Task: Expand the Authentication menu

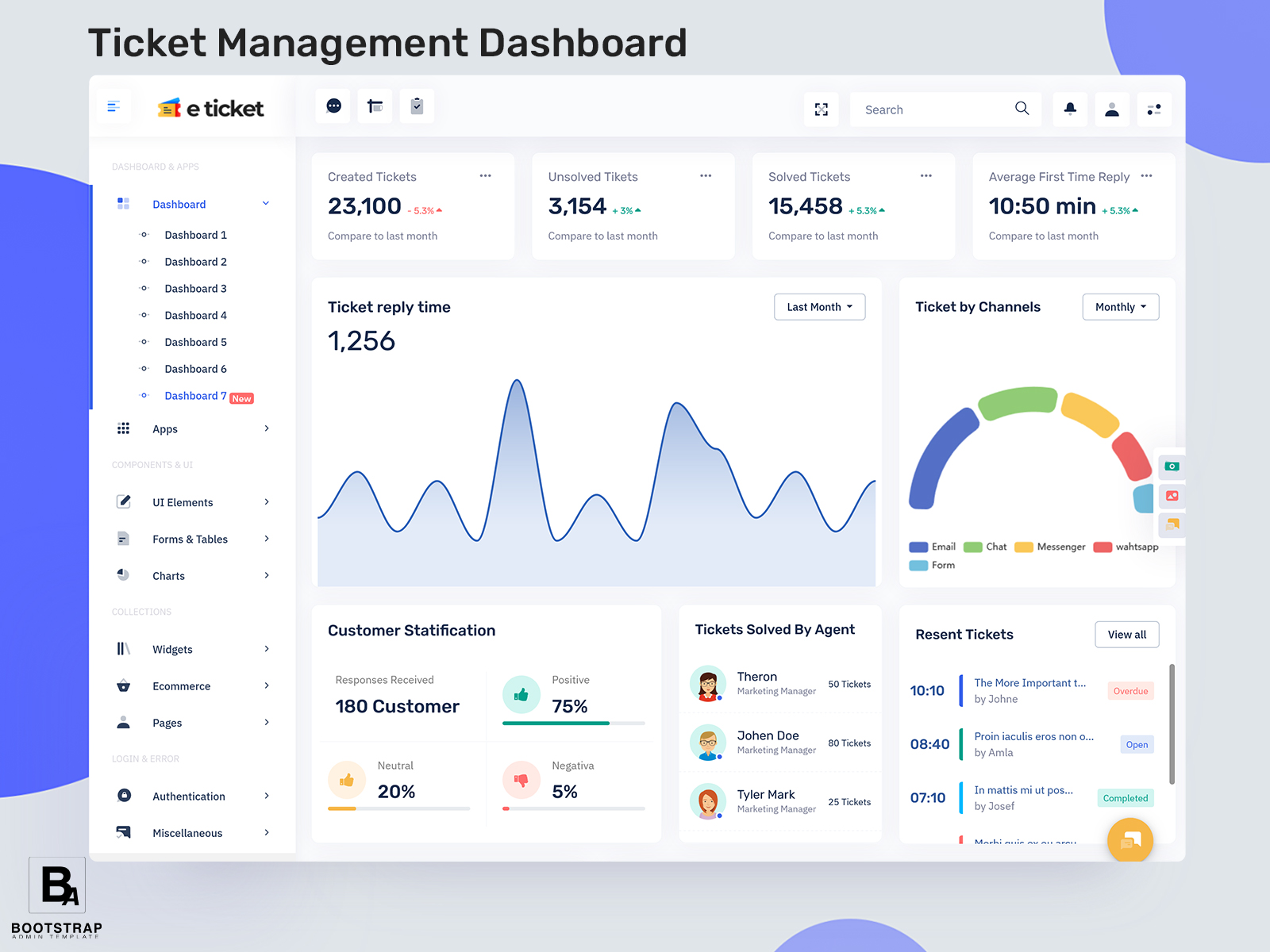Action: (267, 796)
